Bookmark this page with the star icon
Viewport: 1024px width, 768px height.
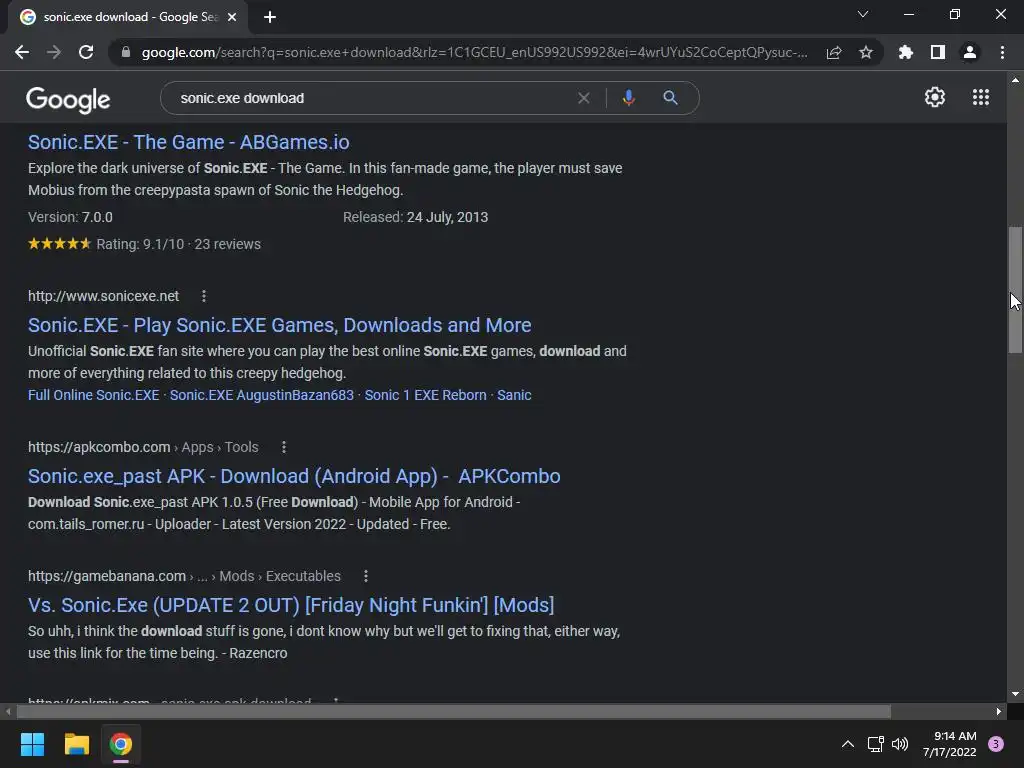pyautogui.click(x=866, y=52)
